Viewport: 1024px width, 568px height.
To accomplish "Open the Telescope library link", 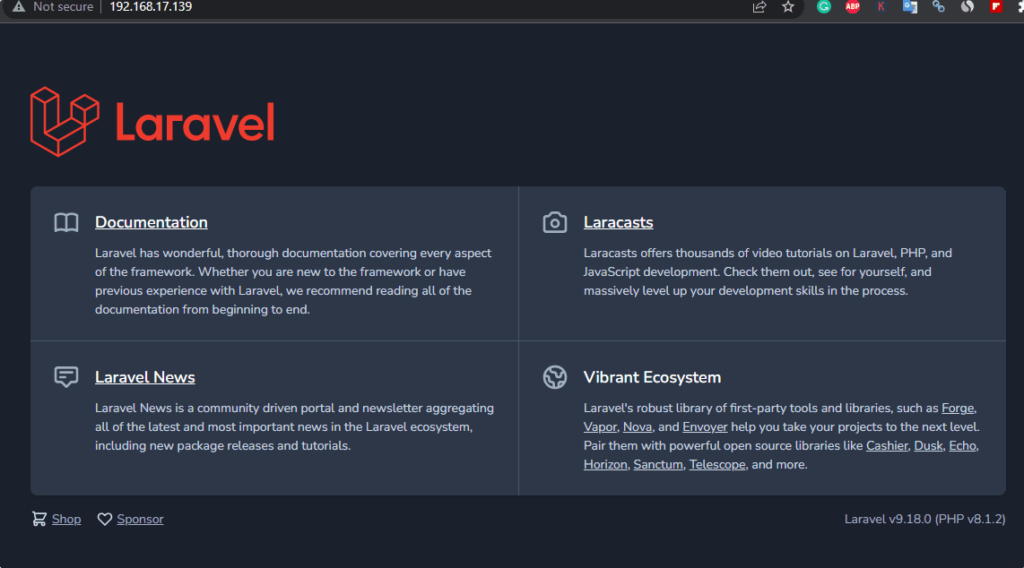I will pos(717,465).
